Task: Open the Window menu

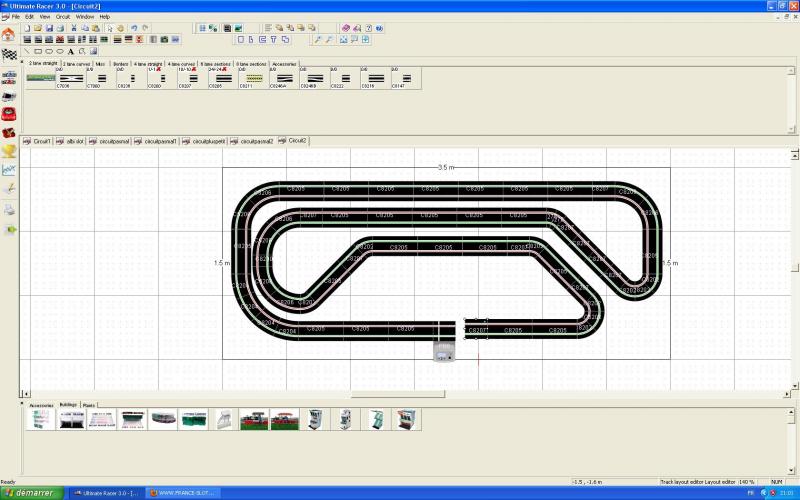Action: pyautogui.click(x=85, y=17)
